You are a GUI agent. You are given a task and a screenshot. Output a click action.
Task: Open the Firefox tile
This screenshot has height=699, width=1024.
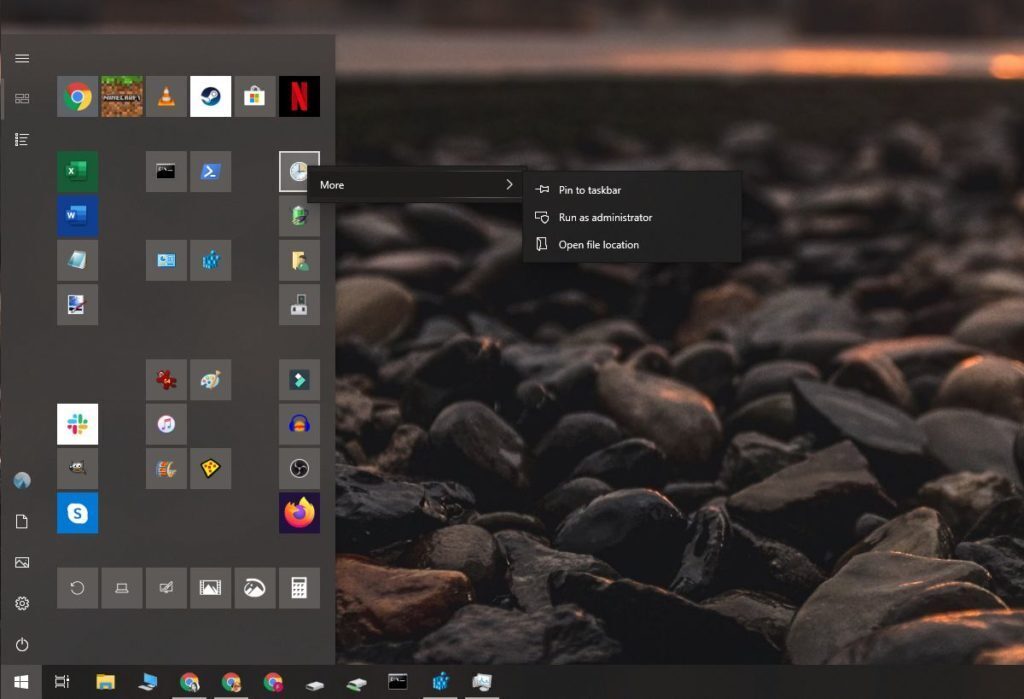(x=299, y=513)
